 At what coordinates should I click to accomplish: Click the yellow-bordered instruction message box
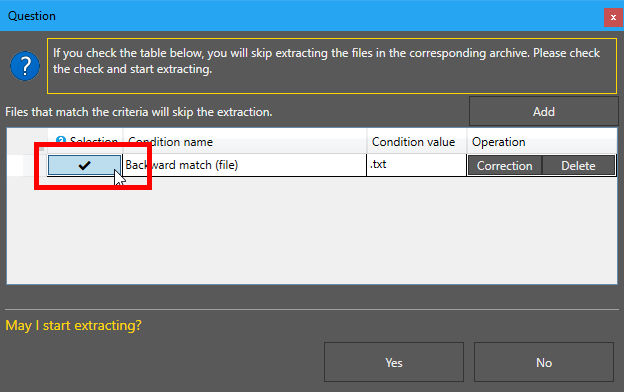pyautogui.click(x=332, y=66)
